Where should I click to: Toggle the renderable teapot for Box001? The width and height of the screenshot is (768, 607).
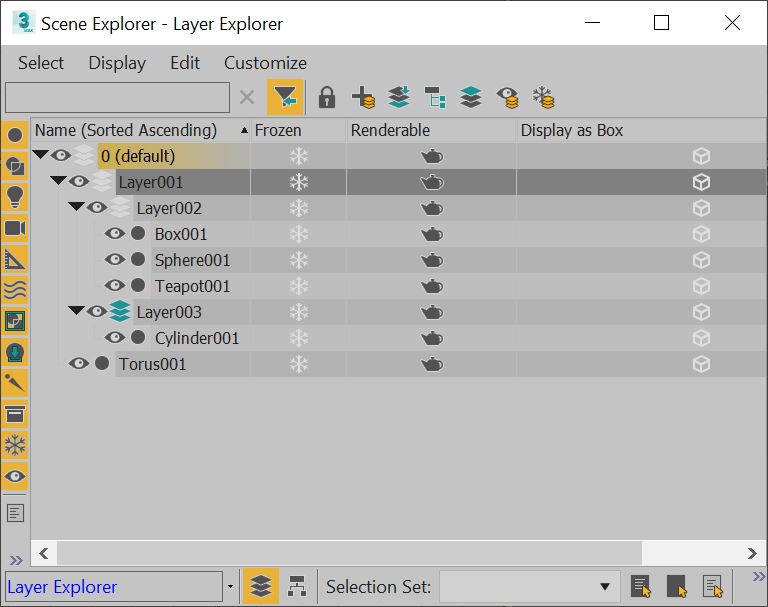[x=431, y=234]
